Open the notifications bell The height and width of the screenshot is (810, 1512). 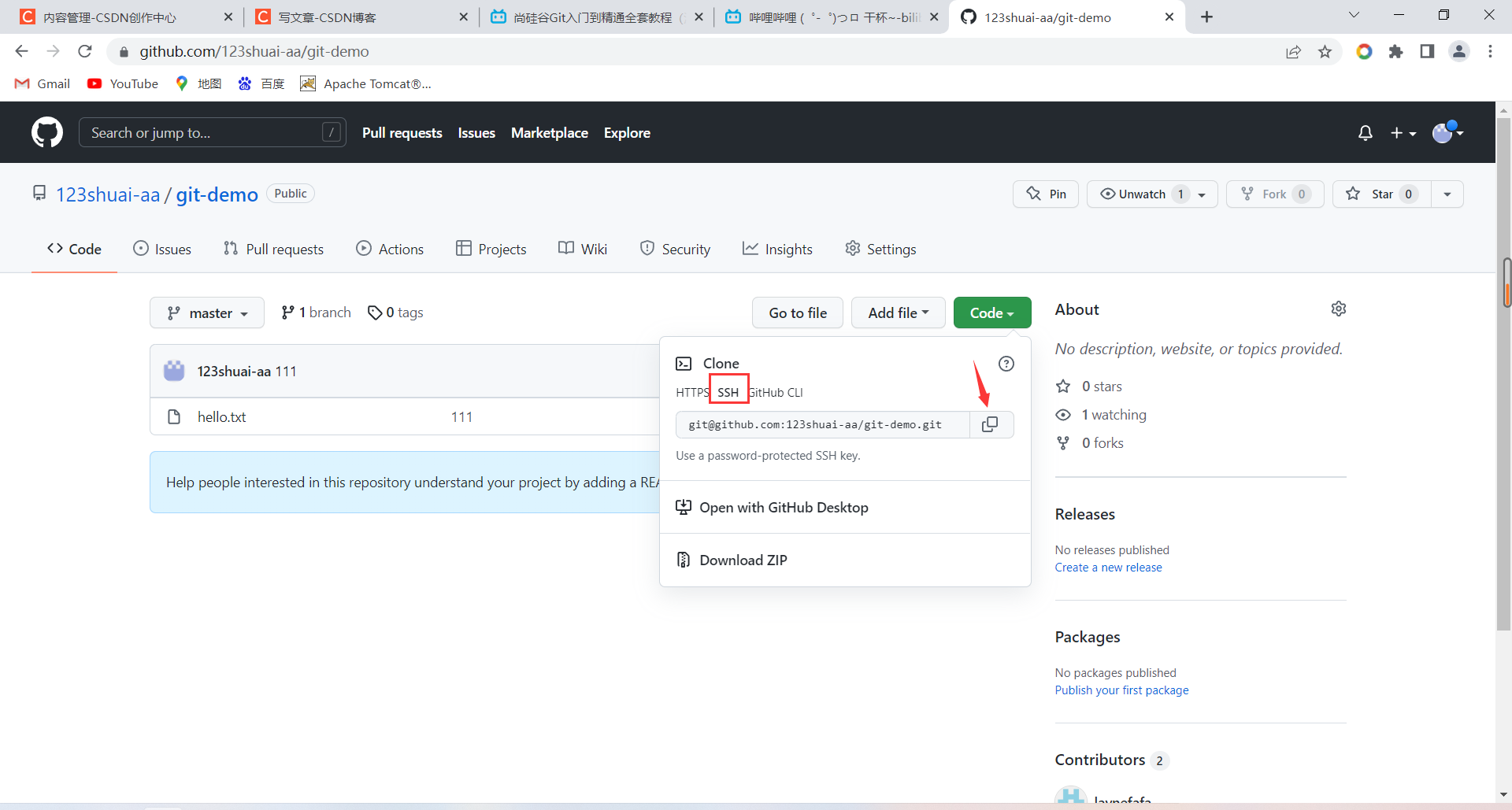coord(1366,133)
